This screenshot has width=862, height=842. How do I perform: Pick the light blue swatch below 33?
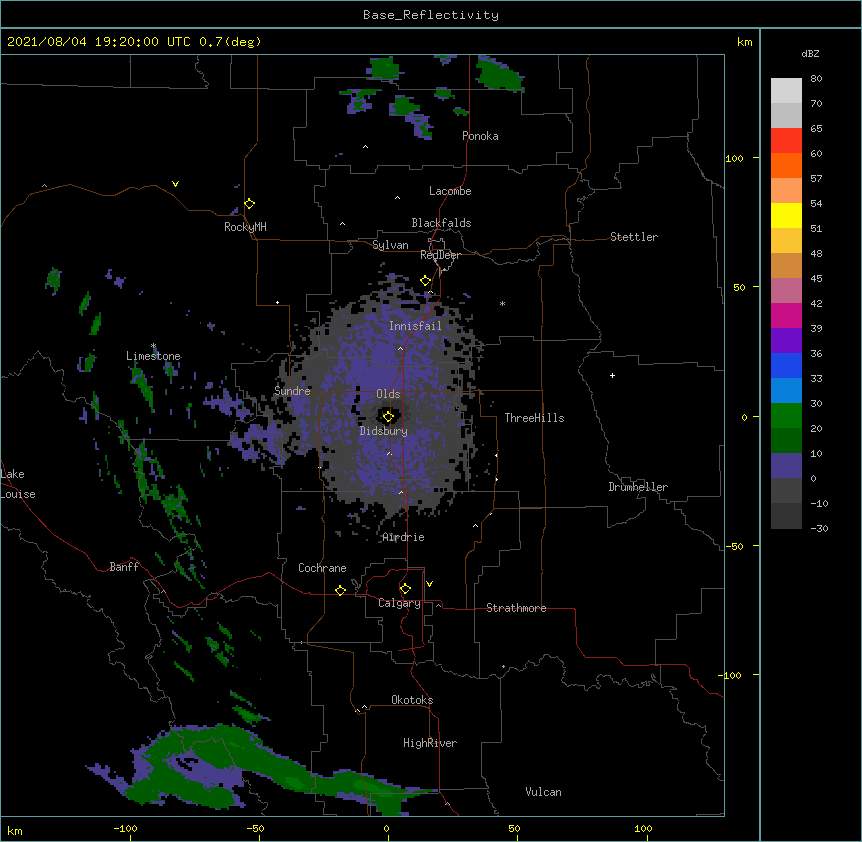pos(786,391)
